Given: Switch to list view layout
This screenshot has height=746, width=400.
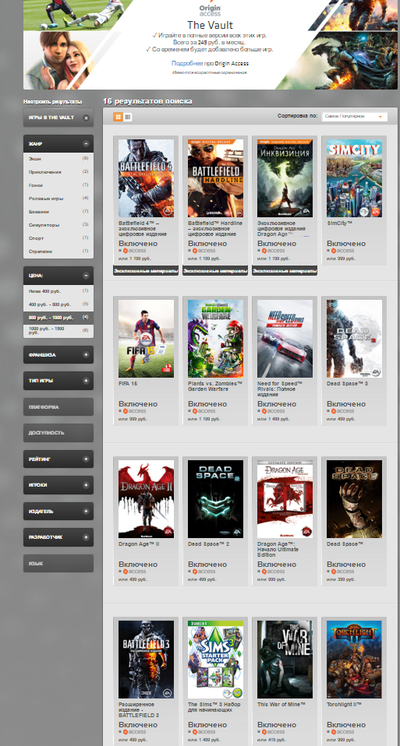Looking at the screenshot, I should (127, 117).
